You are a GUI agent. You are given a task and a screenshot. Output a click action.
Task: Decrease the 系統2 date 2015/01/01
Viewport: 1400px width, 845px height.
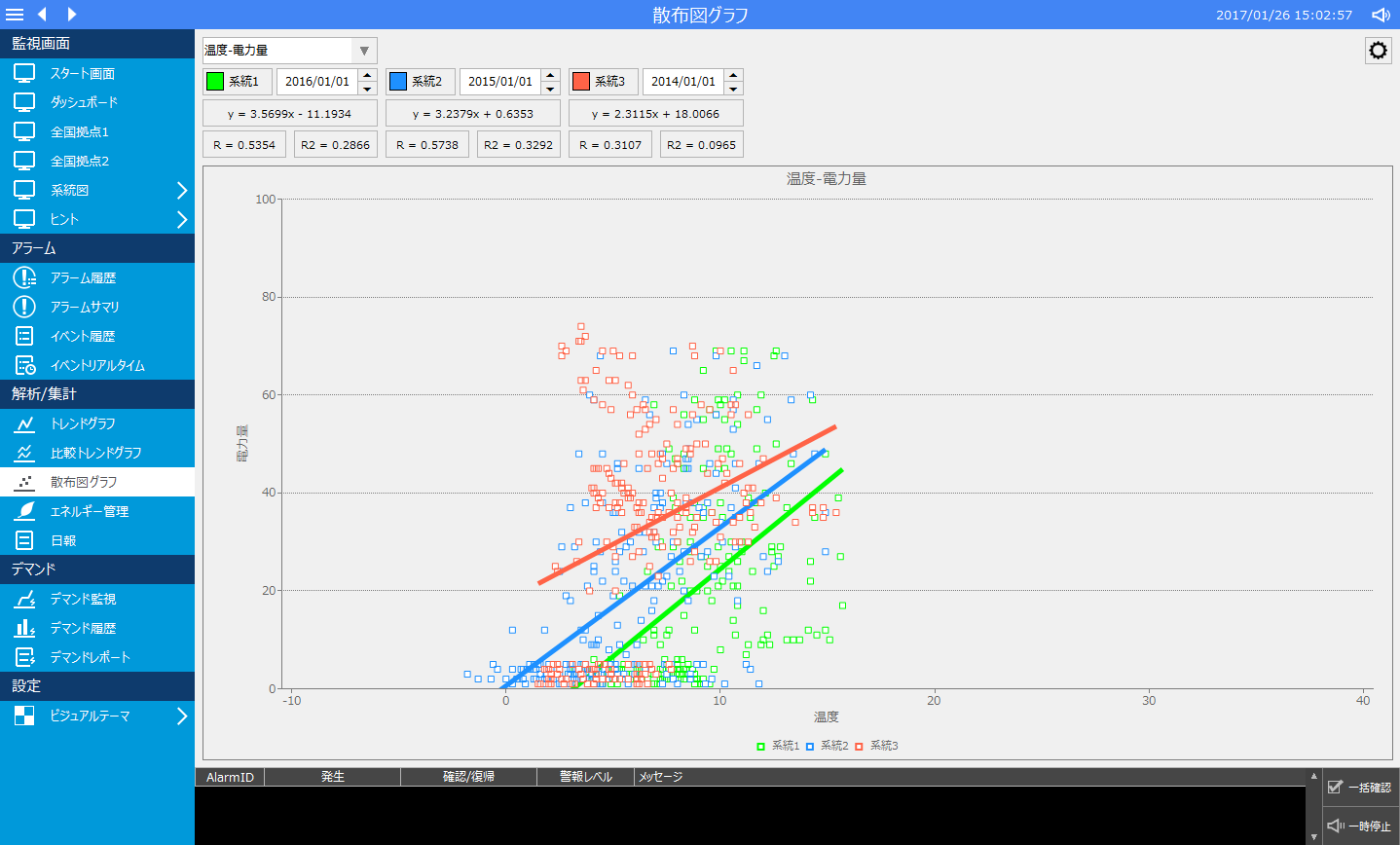tap(551, 89)
